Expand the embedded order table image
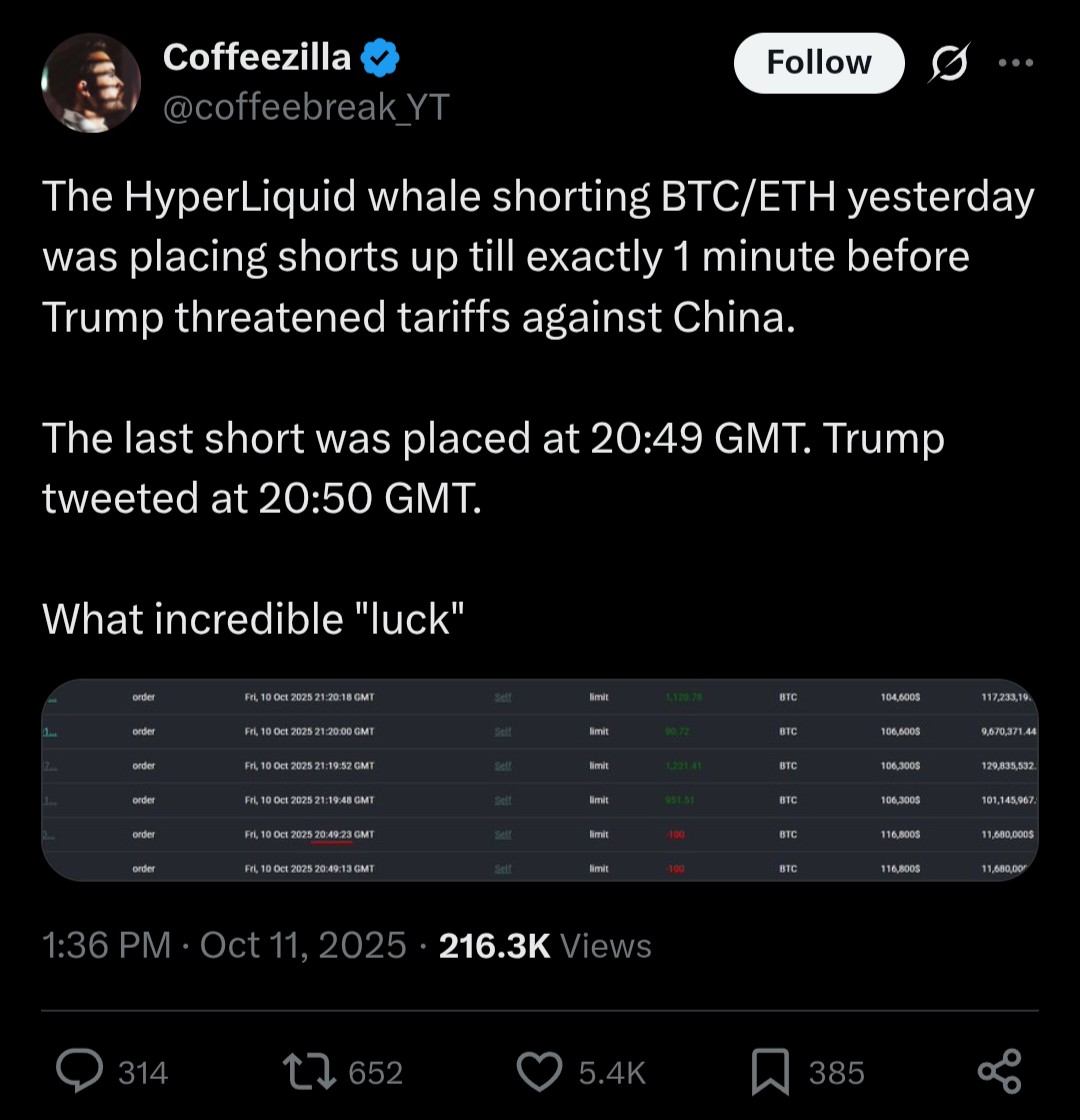The width and height of the screenshot is (1080, 1120). pyautogui.click(x=540, y=780)
